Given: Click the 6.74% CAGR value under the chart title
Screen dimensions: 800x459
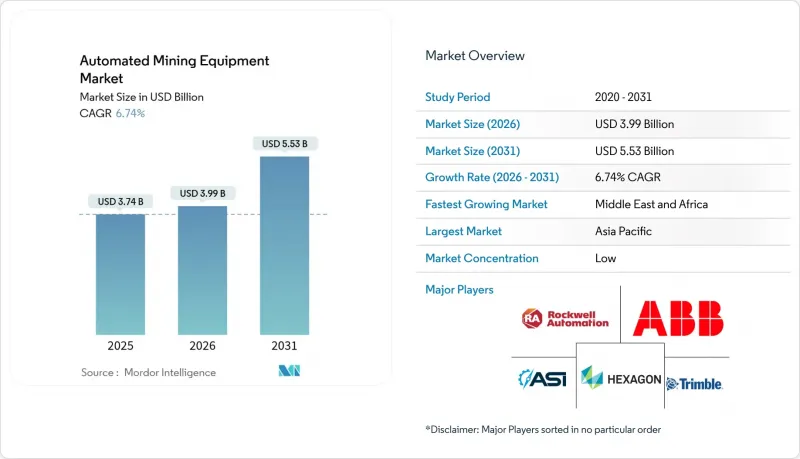Looking at the screenshot, I should (129, 113).
